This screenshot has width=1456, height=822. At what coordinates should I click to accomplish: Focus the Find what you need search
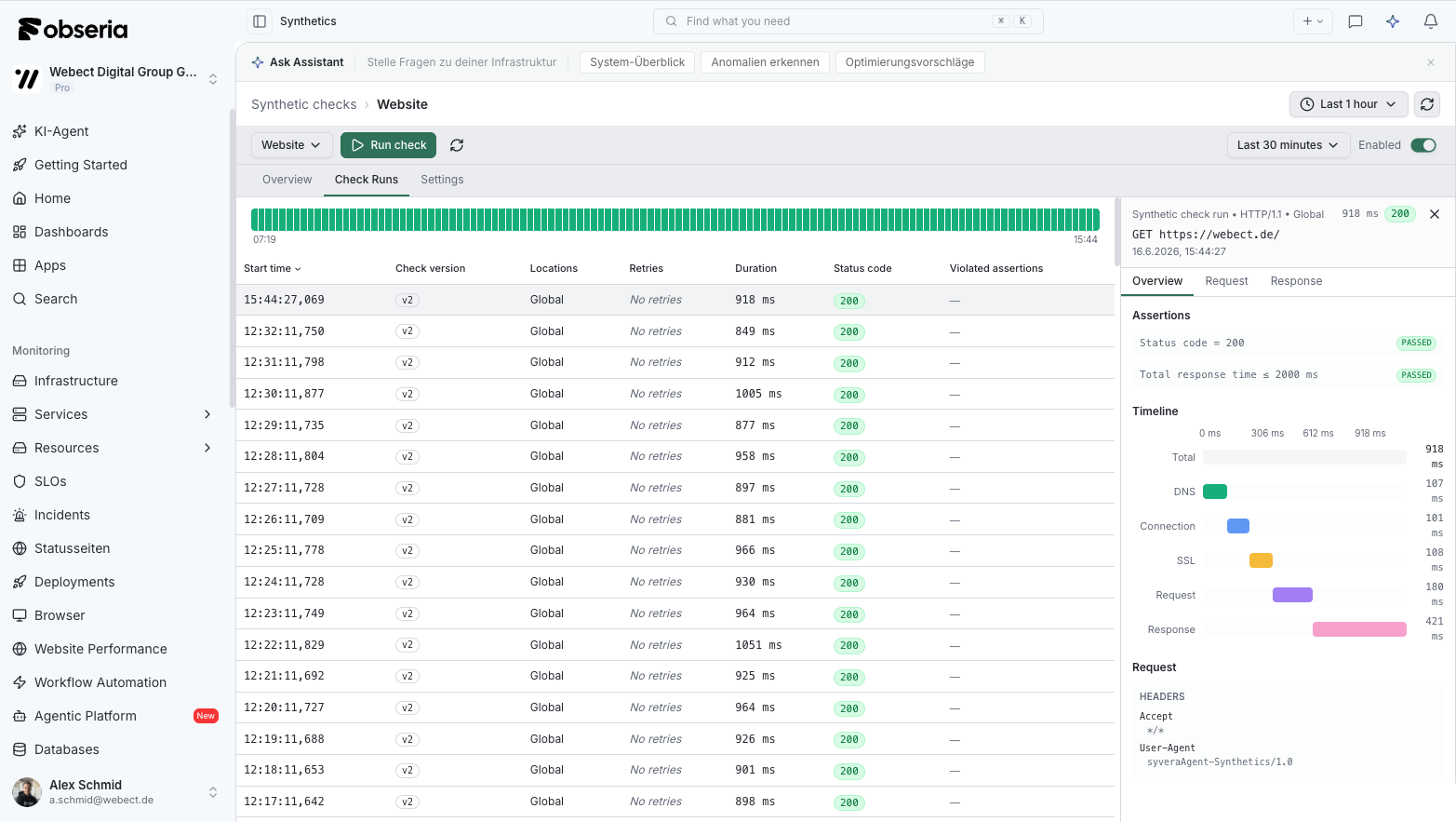(848, 21)
